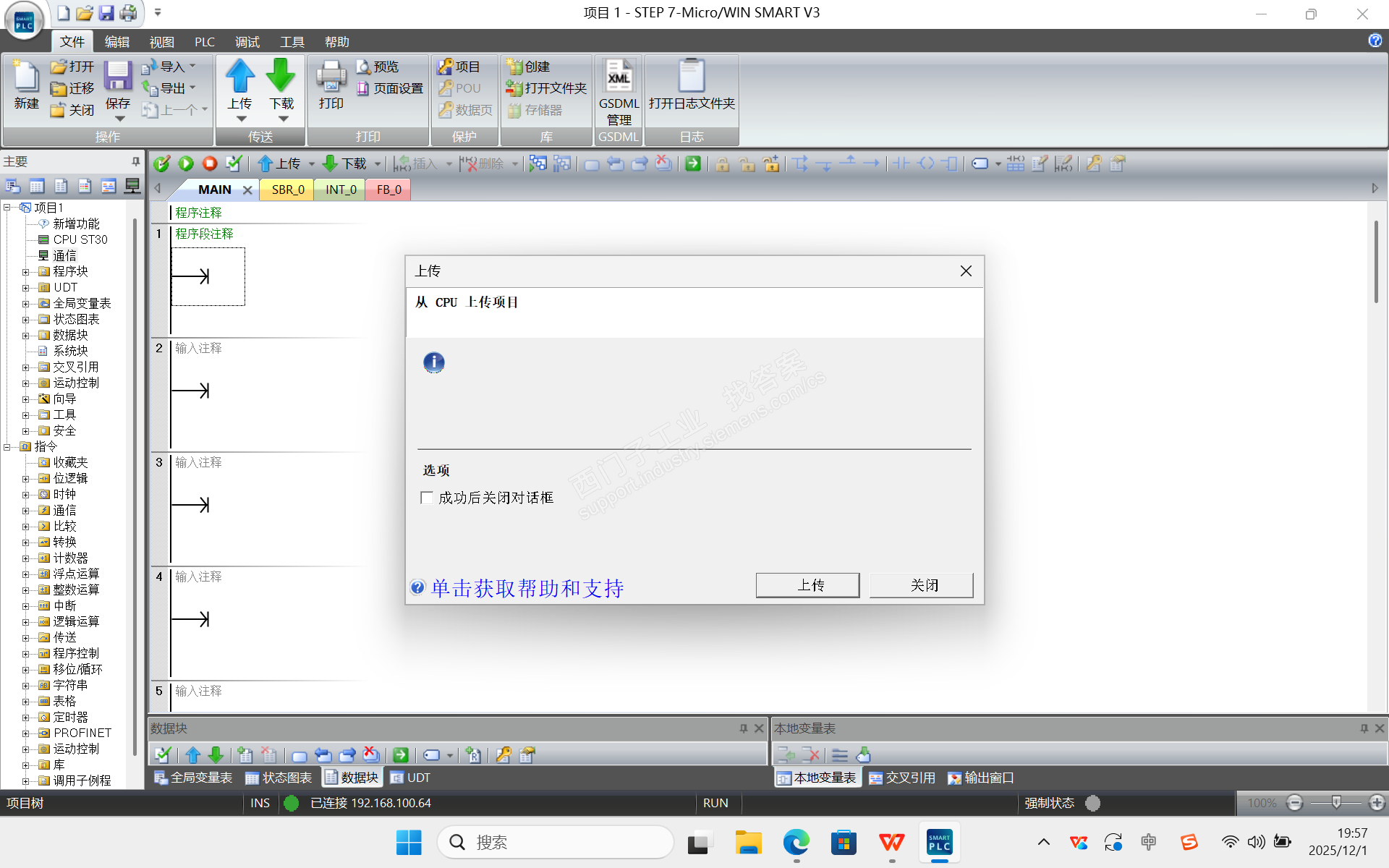
Task: Toggle auto-hide pin on 主要 panel
Action: [x=135, y=161]
